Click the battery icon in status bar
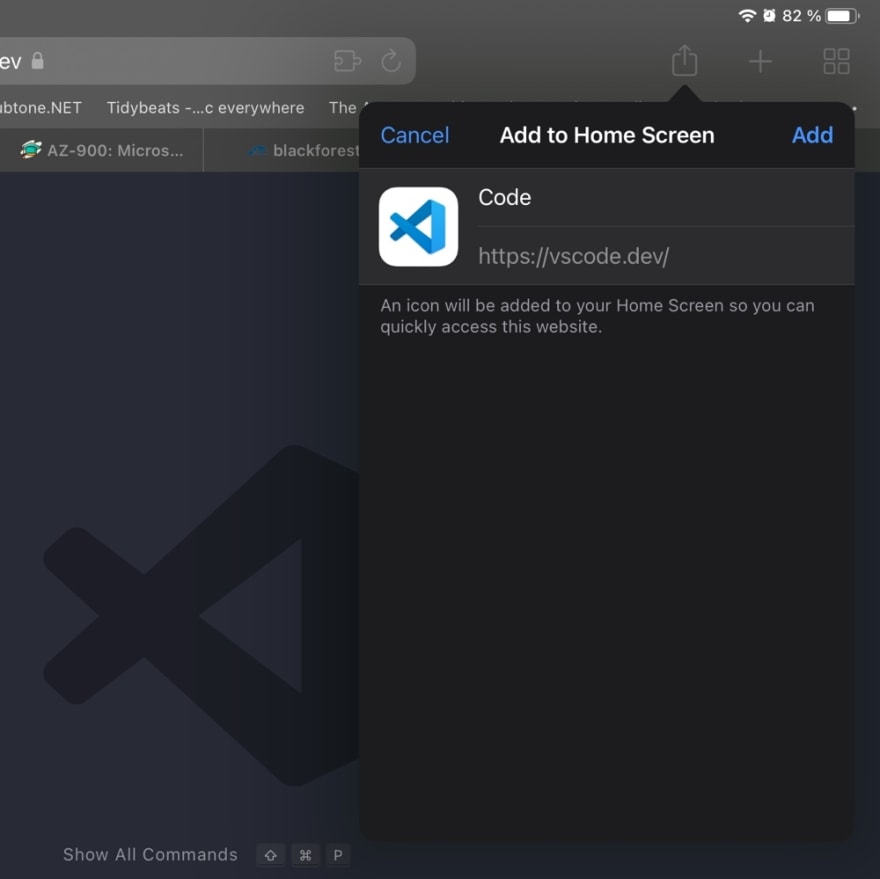The width and height of the screenshot is (880, 879). [842, 16]
